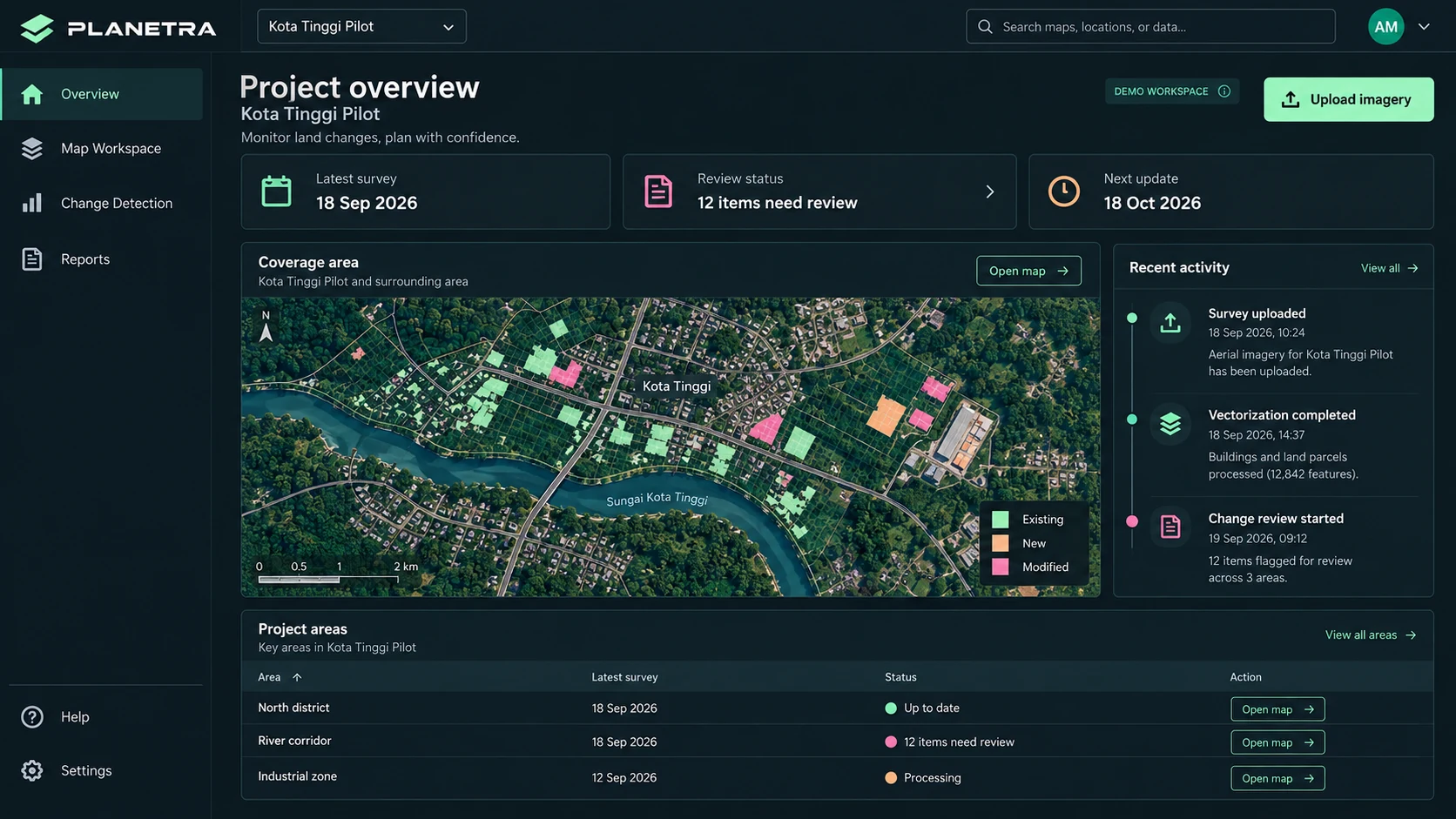Image resolution: width=1456 pixels, height=819 pixels.
Task: Click the Demo Workspace info icon
Action: (x=1224, y=91)
